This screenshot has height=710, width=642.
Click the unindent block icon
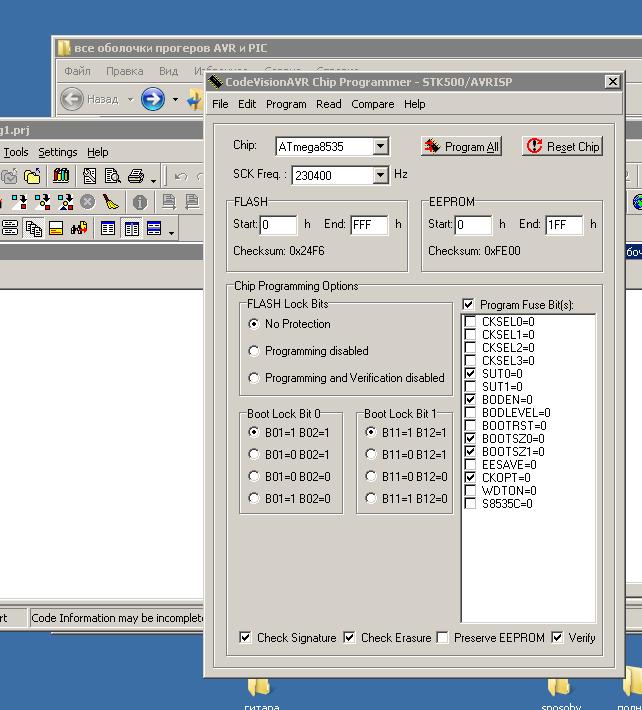click(192, 201)
